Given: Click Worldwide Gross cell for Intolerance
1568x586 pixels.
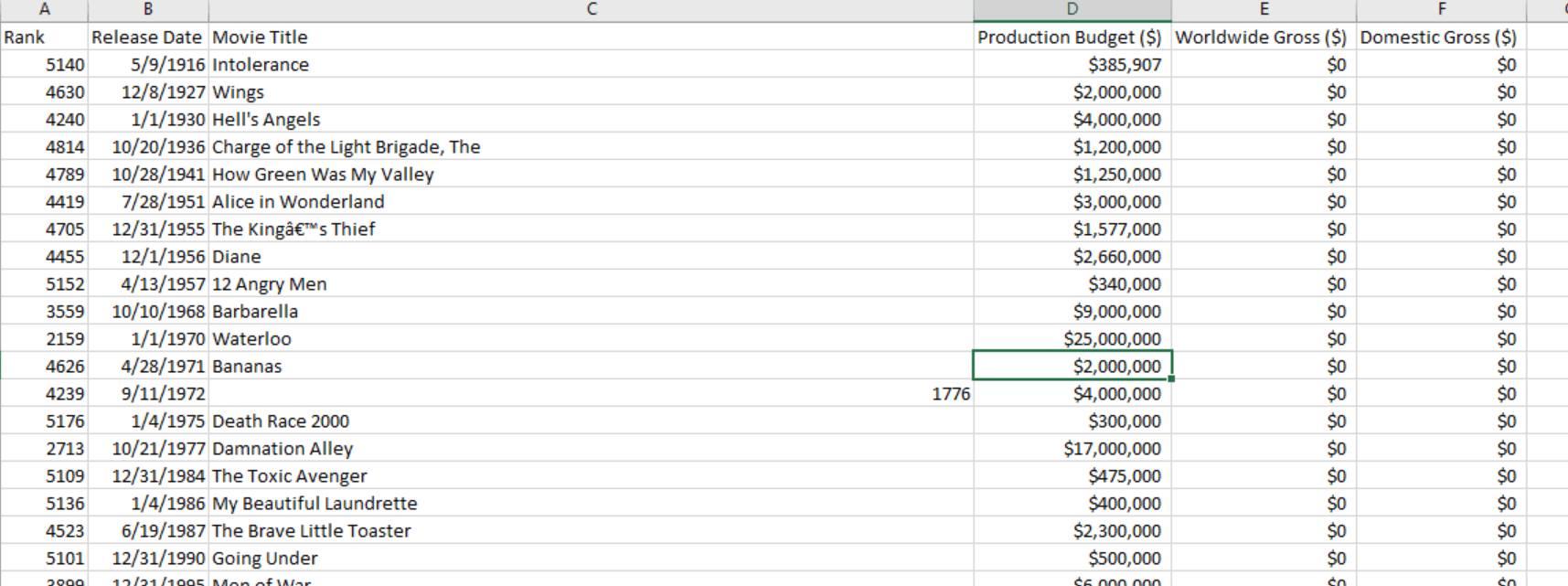Looking at the screenshot, I should pyautogui.click(x=1264, y=64).
